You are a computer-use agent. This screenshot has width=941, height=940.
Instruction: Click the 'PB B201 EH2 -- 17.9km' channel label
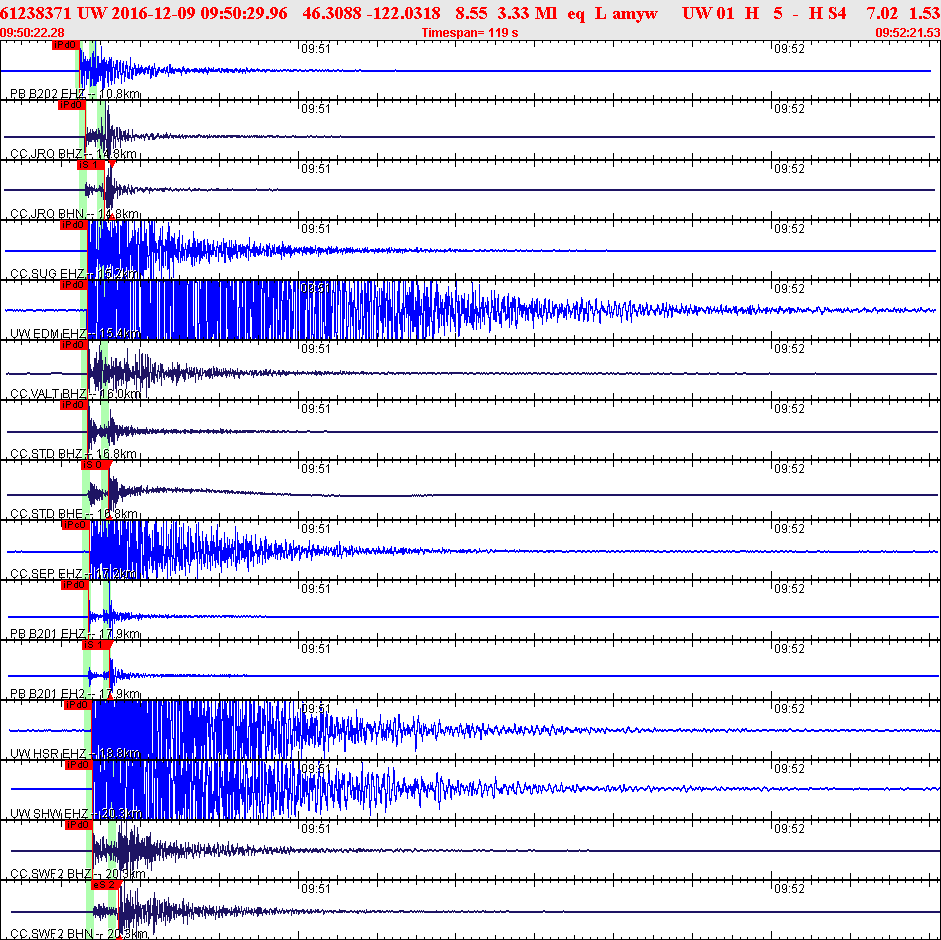point(75,694)
